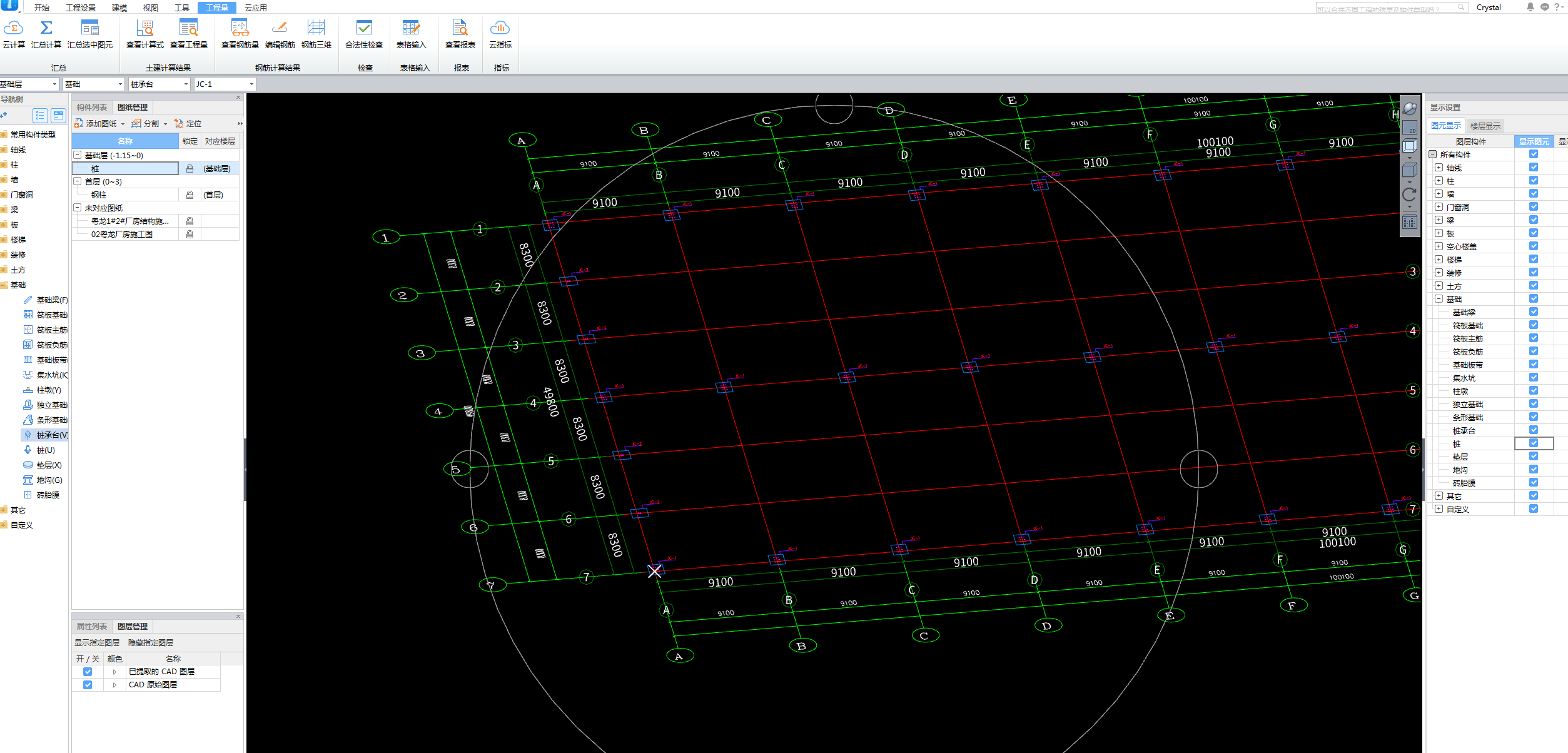Click the rotate view icon in canvas toolbar
Screen dimensions: 1568x753
(1410, 195)
